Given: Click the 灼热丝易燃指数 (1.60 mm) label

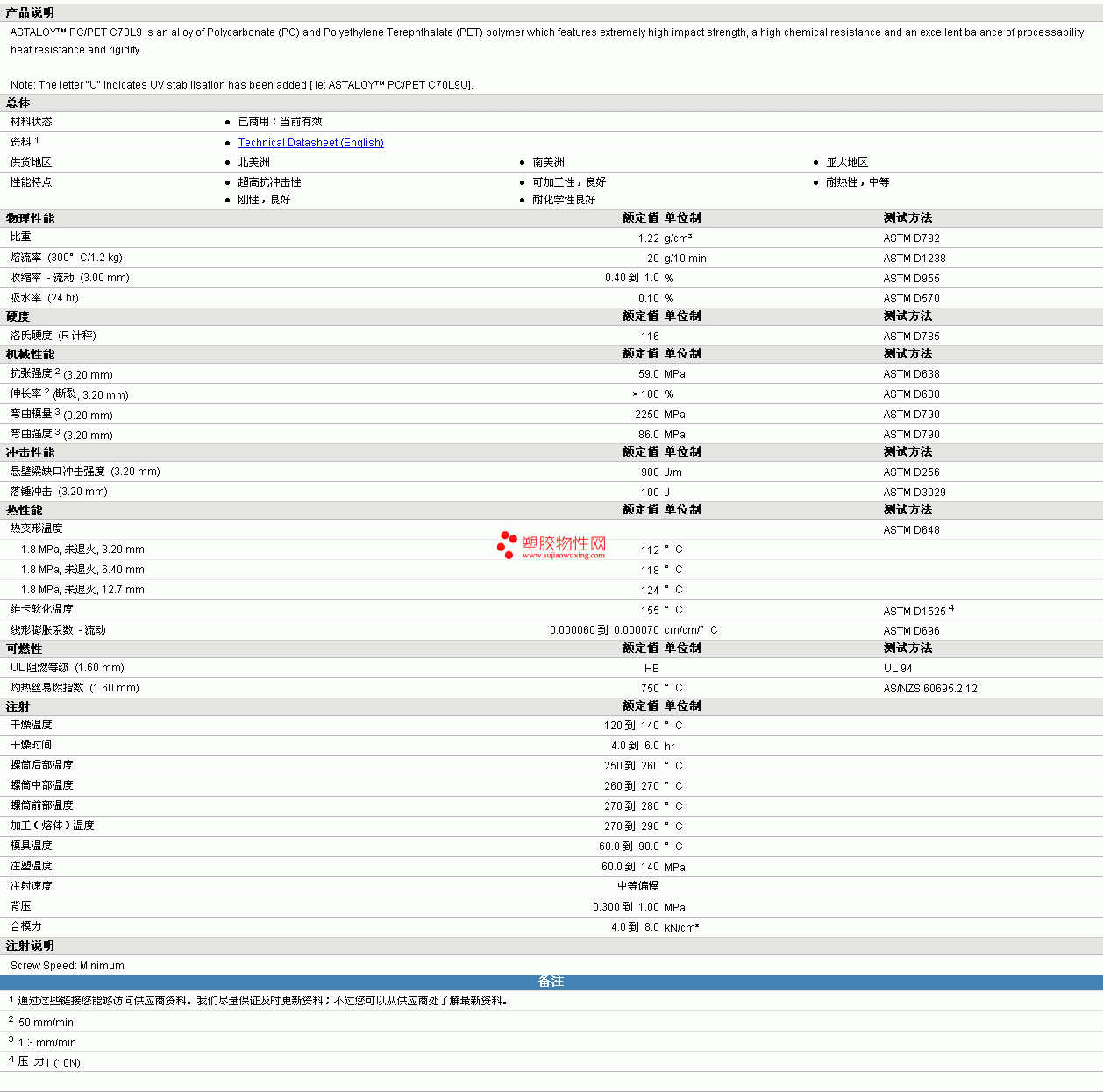Looking at the screenshot, I should click(x=75, y=688).
